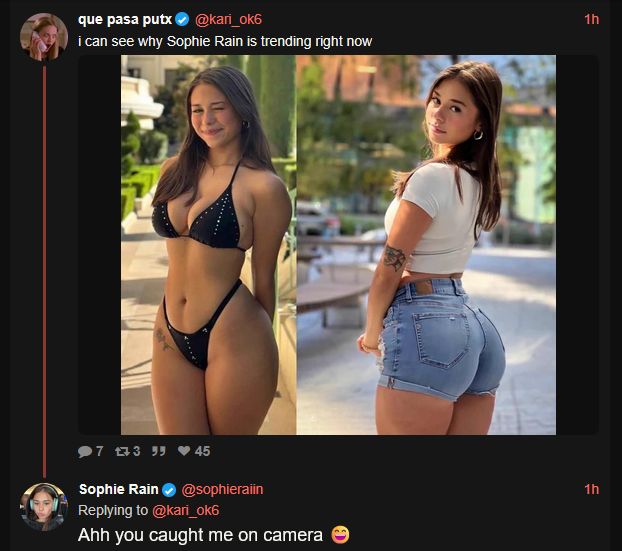Open the "que pasa putx" display name
Viewport: 622px width, 551px height.
[x=124, y=19]
